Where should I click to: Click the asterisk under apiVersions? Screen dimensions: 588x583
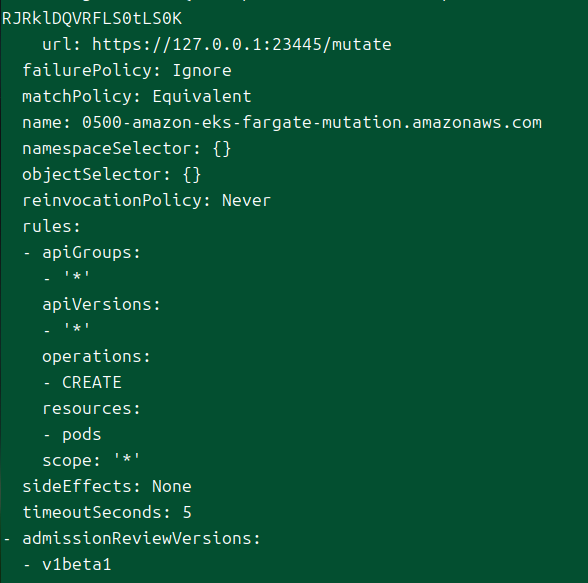(76, 329)
